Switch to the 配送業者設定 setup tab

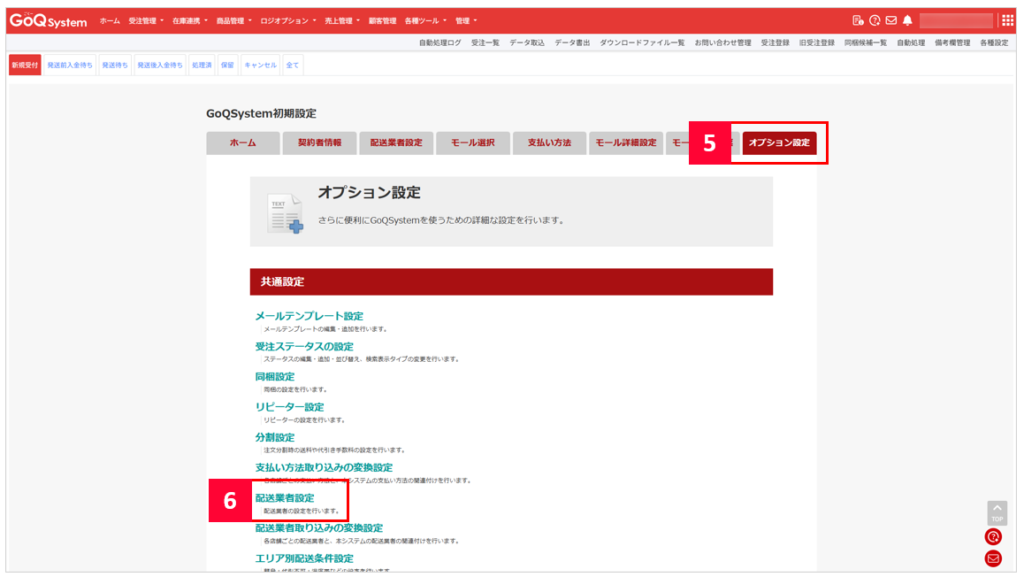click(396, 142)
